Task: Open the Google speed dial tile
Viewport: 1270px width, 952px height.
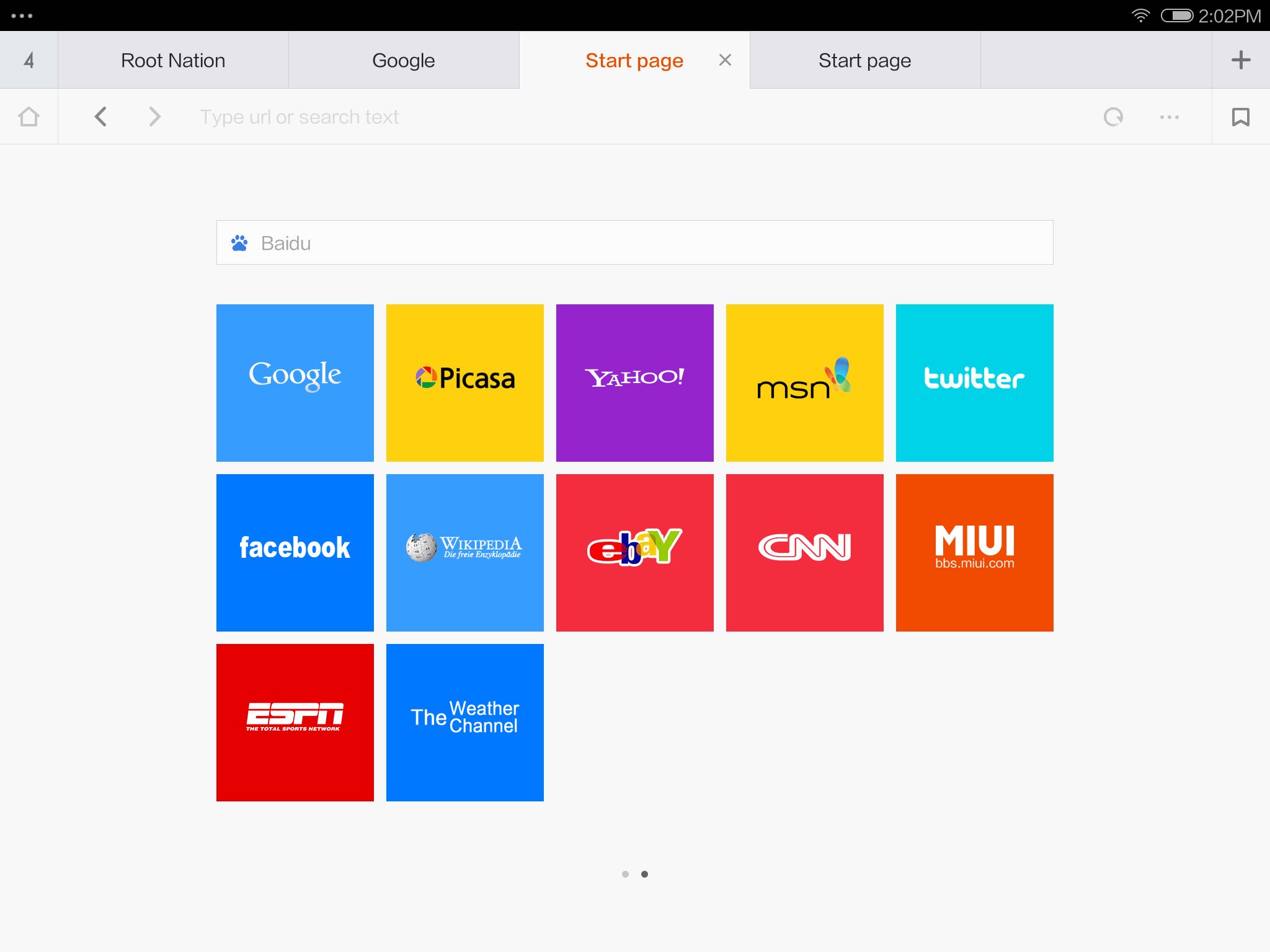Action: [295, 383]
